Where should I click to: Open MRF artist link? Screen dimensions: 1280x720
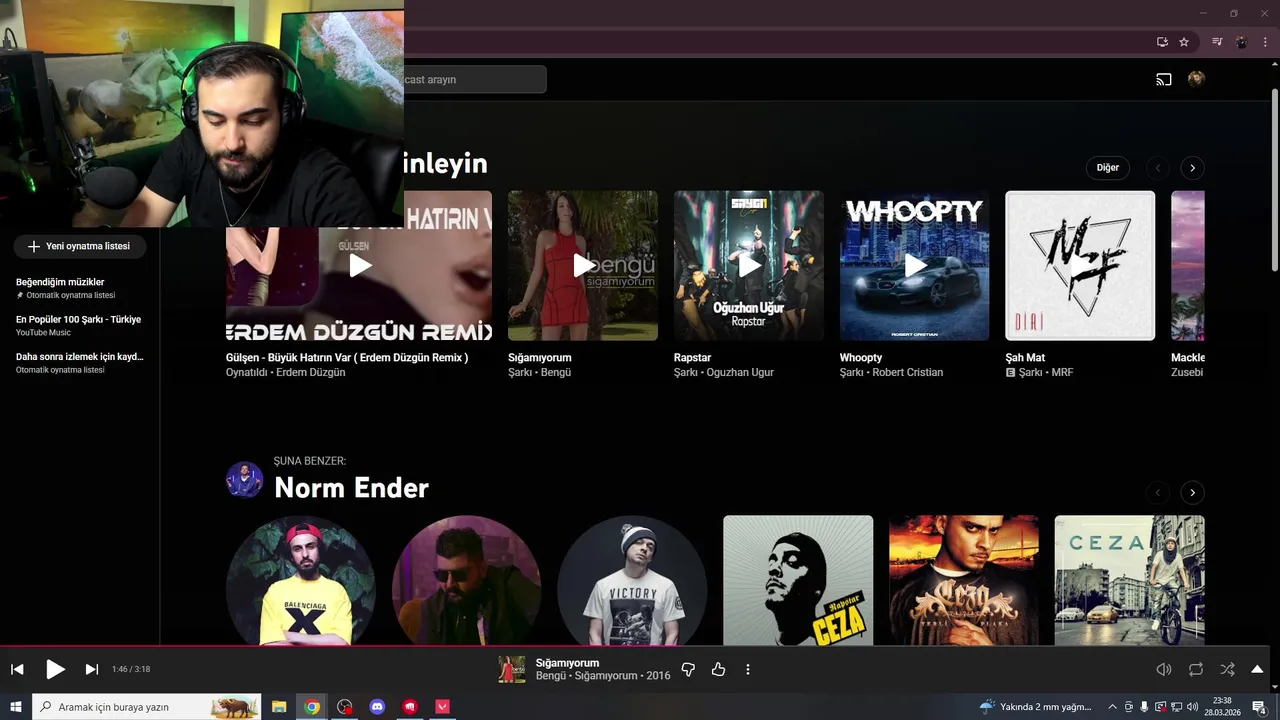tap(1062, 372)
